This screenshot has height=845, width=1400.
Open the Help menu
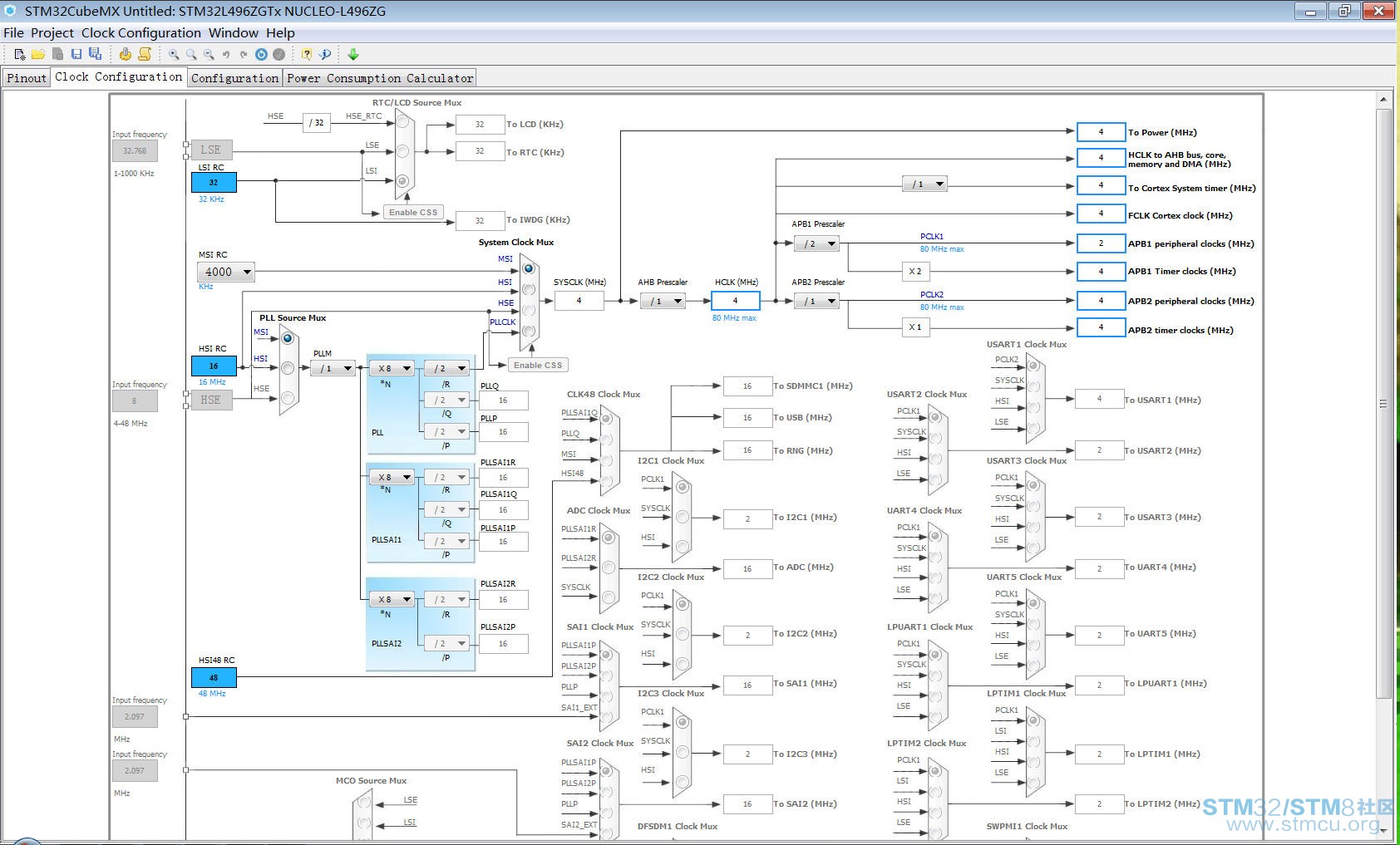(x=281, y=33)
